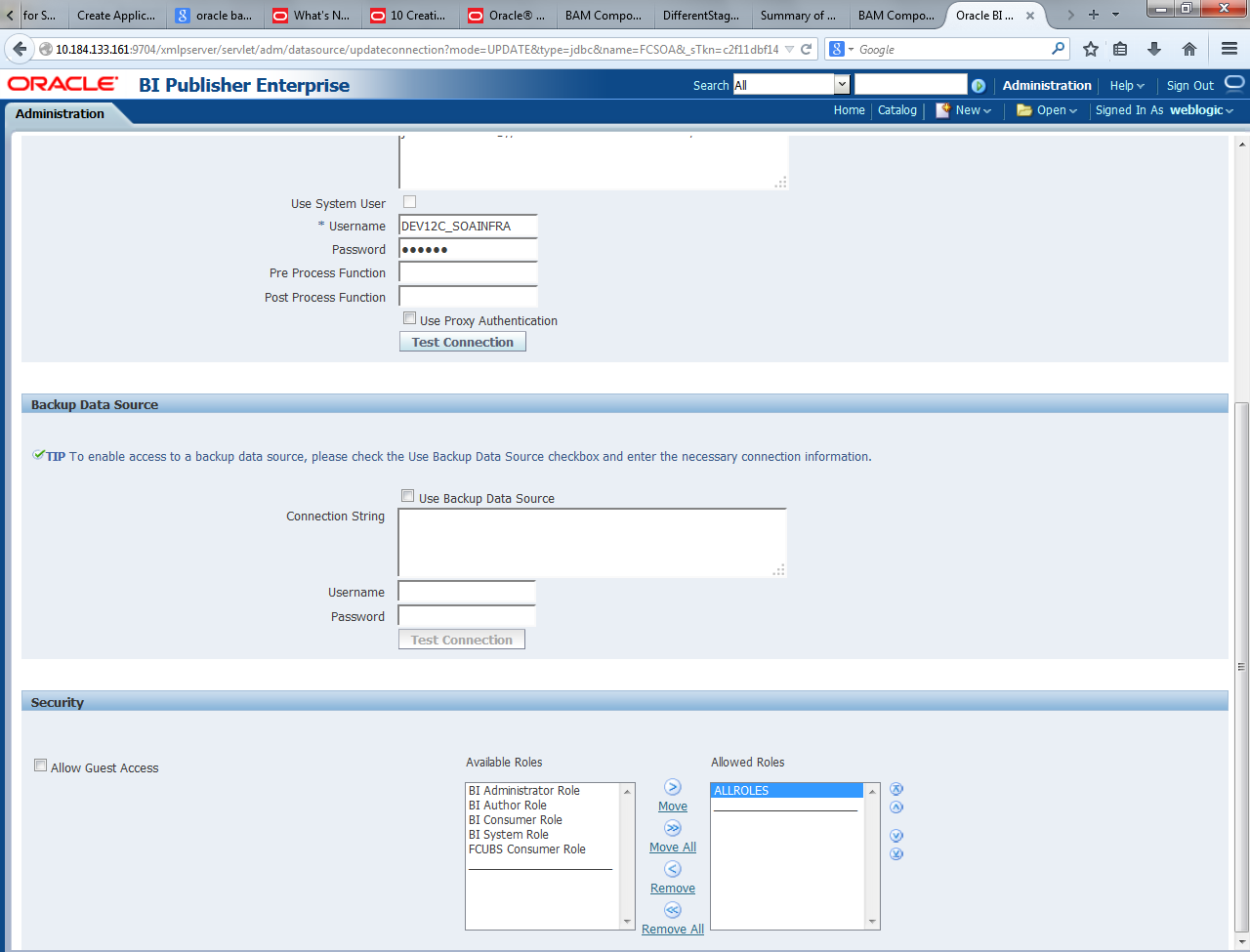Click the Move role arrow icon
This screenshot has width=1250, height=952.
click(x=673, y=787)
